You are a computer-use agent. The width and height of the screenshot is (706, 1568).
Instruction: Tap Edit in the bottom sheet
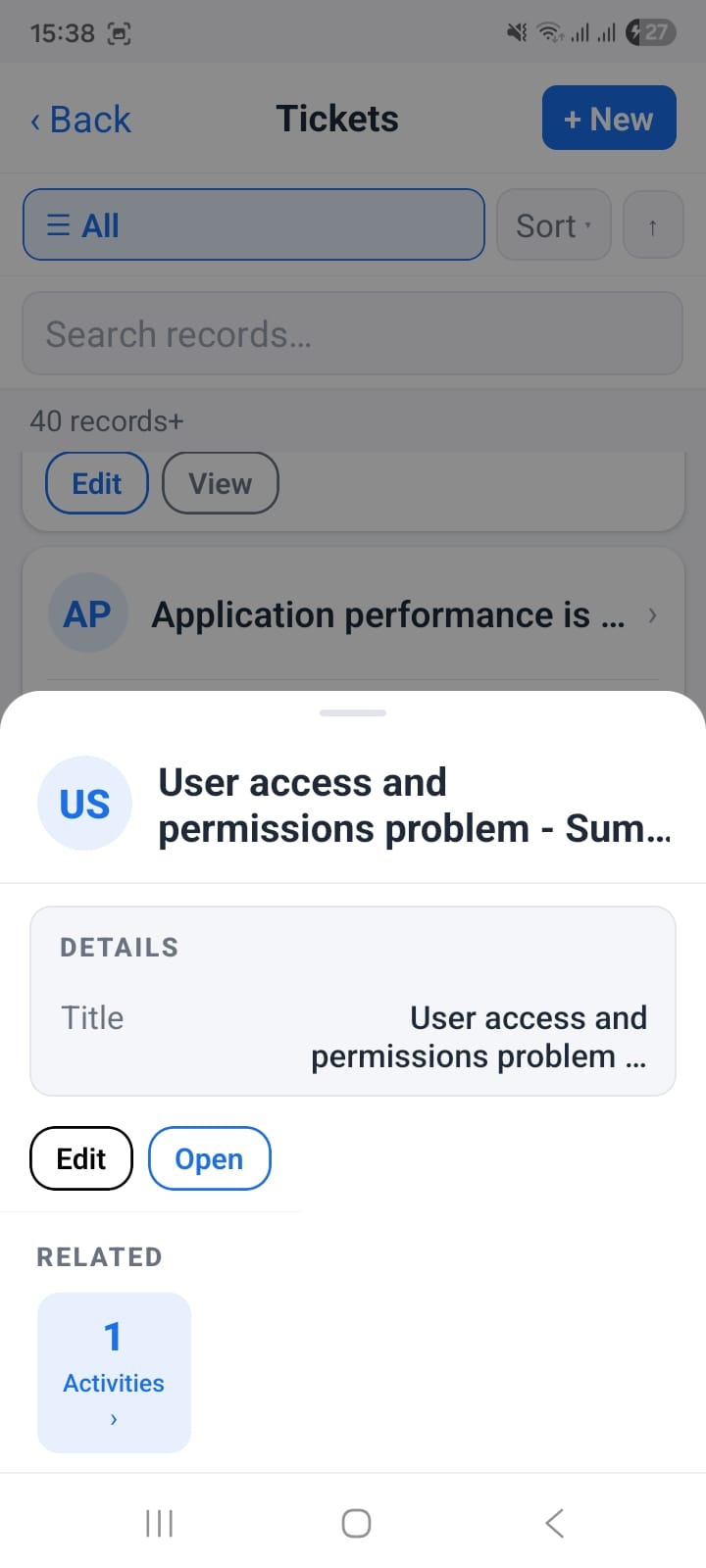pyautogui.click(x=81, y=1158)
